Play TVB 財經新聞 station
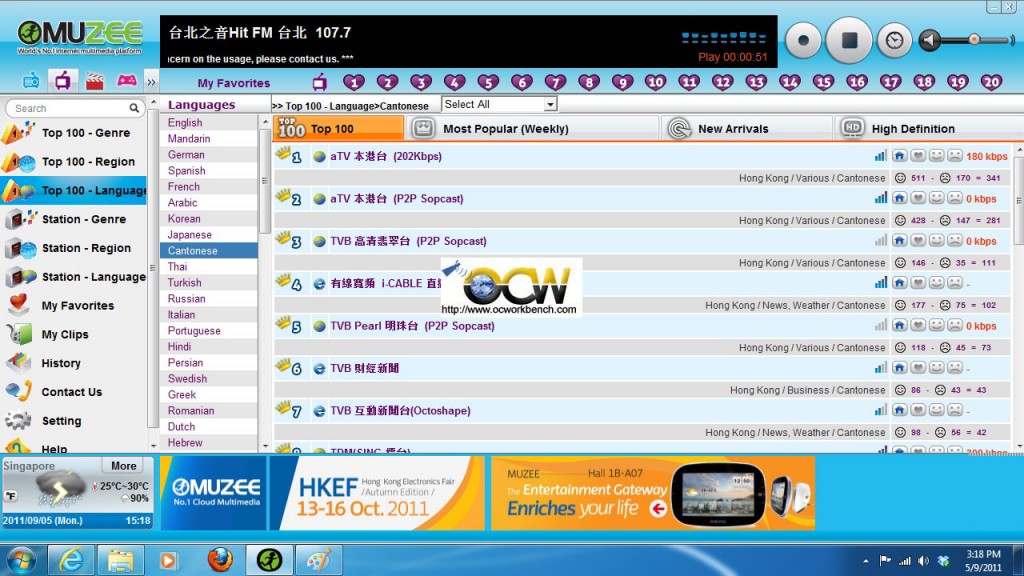This screenshot has width=1024, height=576. [364, 368]
